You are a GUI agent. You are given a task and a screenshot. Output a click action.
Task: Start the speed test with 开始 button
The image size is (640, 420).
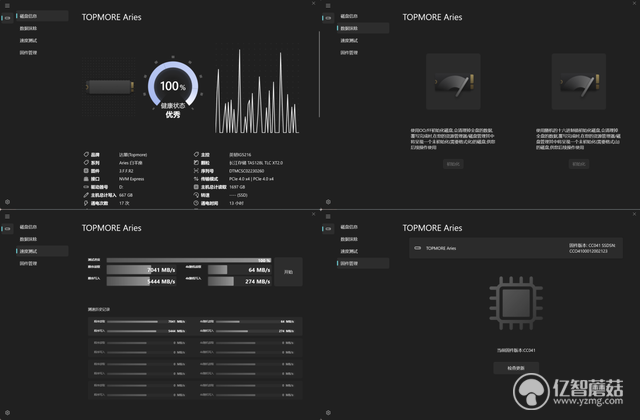[289, 271]
